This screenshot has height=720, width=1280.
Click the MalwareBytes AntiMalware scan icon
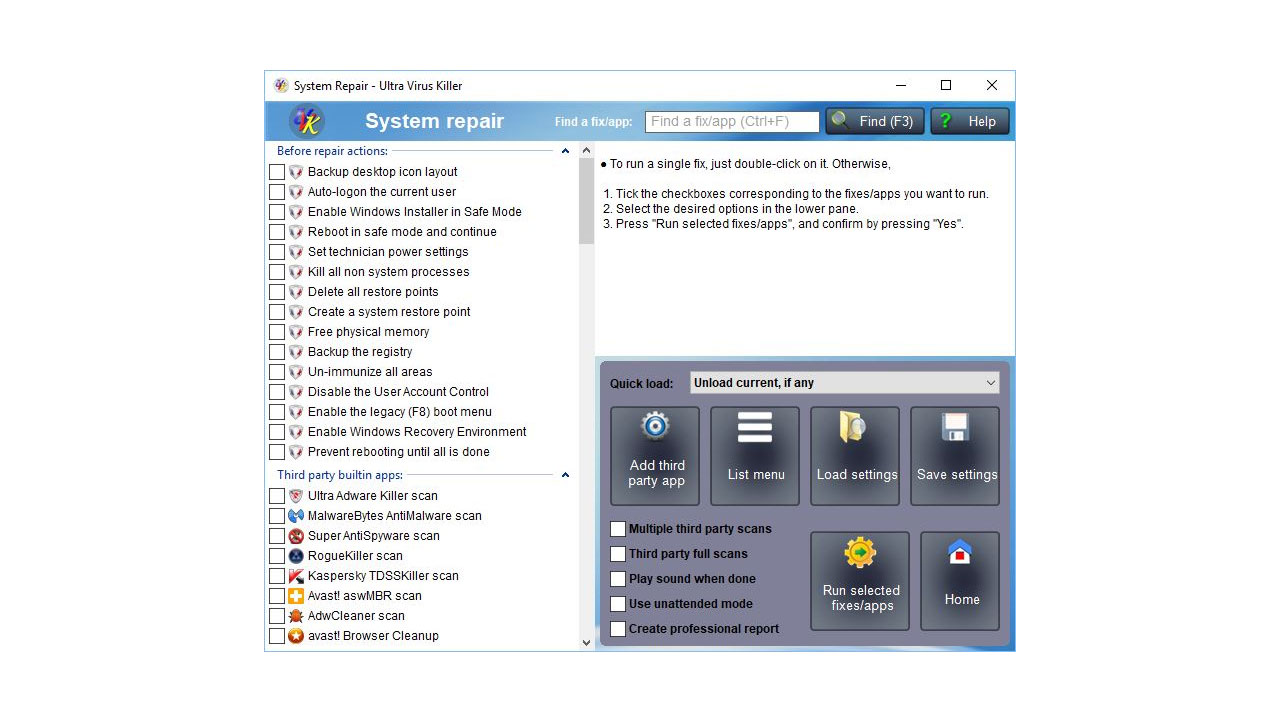(x=296, y=516)
